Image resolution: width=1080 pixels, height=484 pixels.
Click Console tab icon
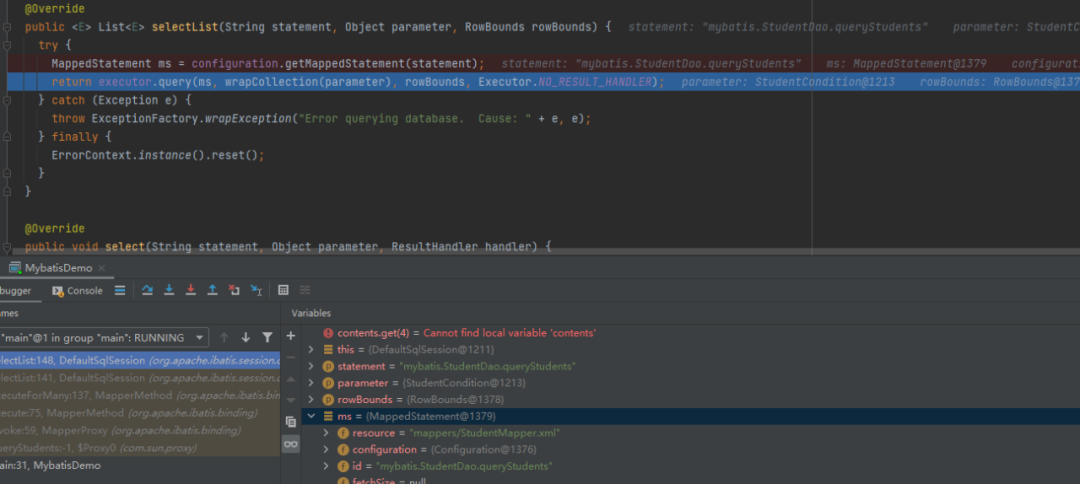[x=58, y=291]
